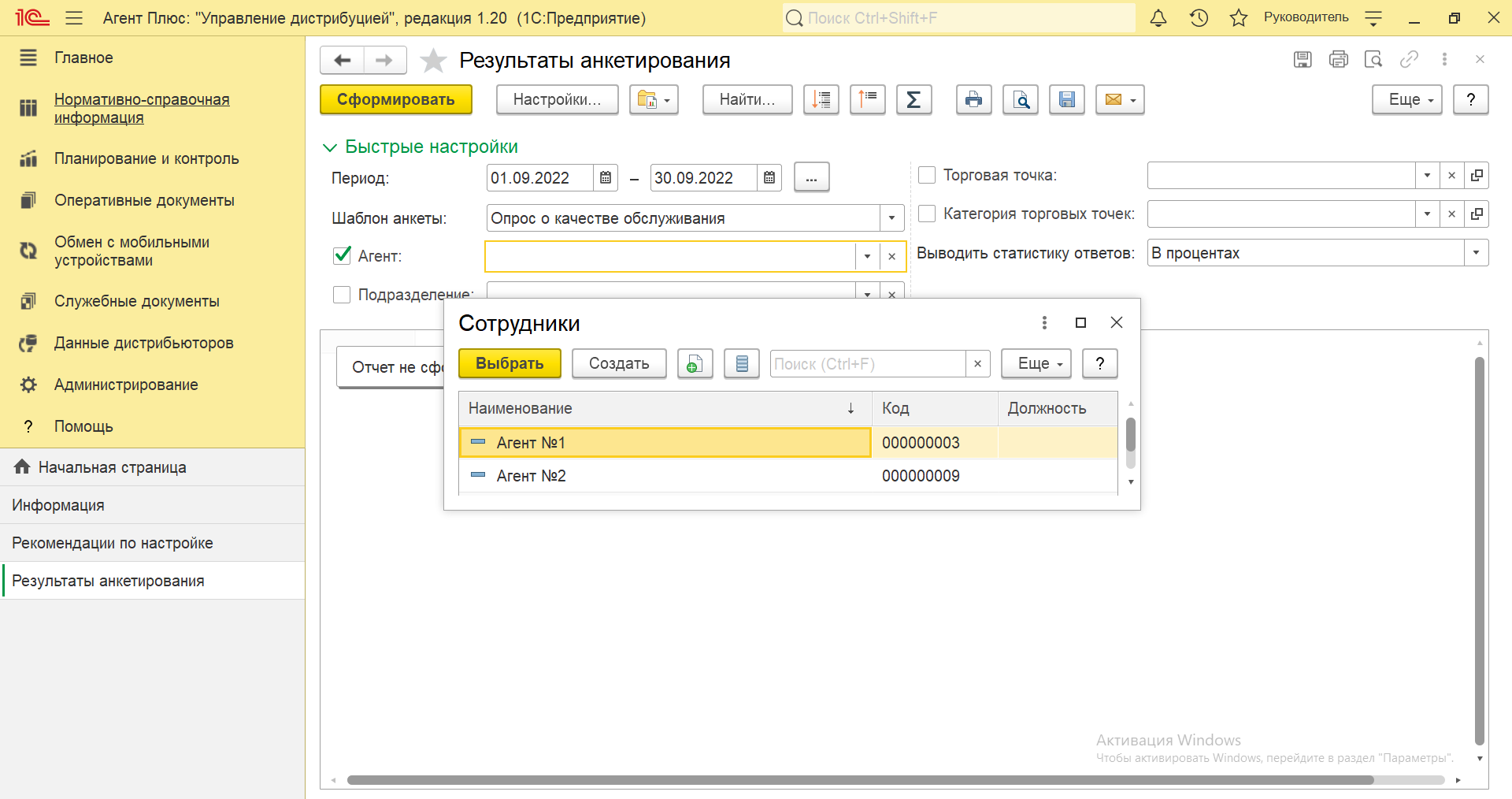Open the Главное section
Image resolution: width=1512 pixels, height=799 pixels.
point(83,58)
